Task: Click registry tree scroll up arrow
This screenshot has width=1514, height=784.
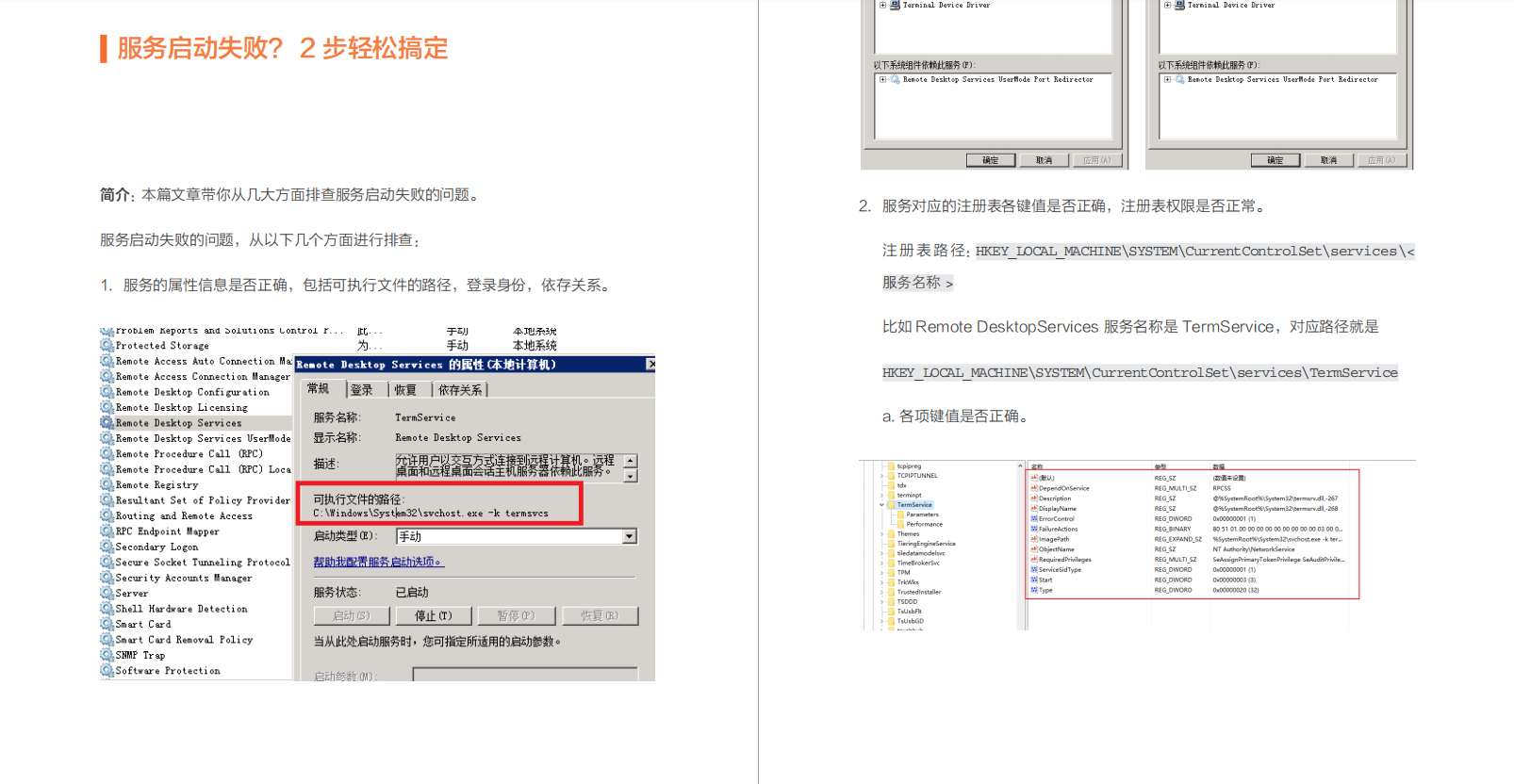Action: pyautogui.click(x=1020, y=465)
